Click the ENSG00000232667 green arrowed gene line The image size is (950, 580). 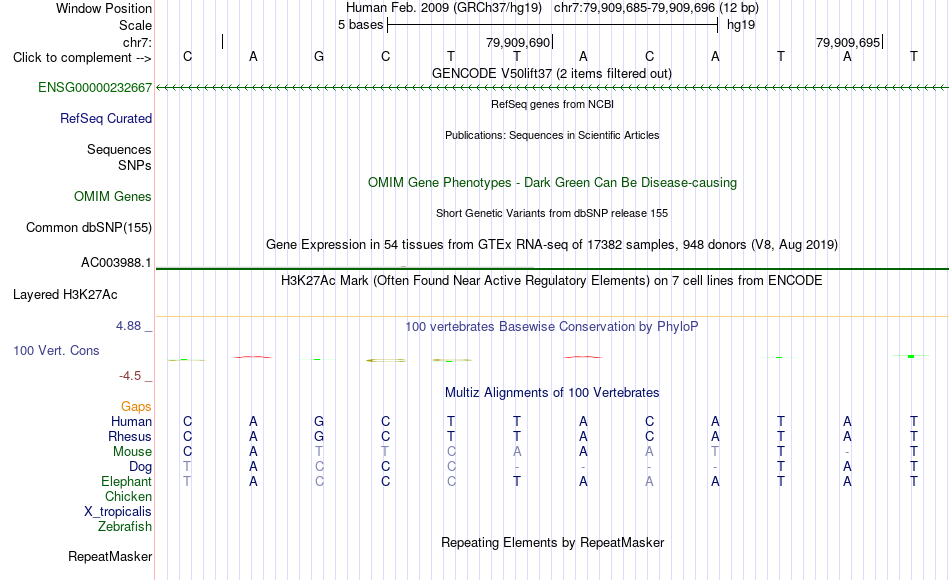(x=553, y=88)
